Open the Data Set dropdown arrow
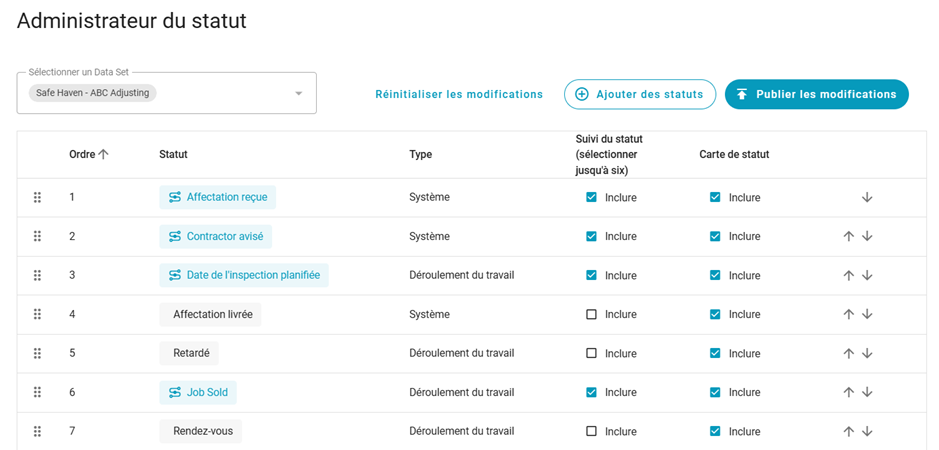 298,94
